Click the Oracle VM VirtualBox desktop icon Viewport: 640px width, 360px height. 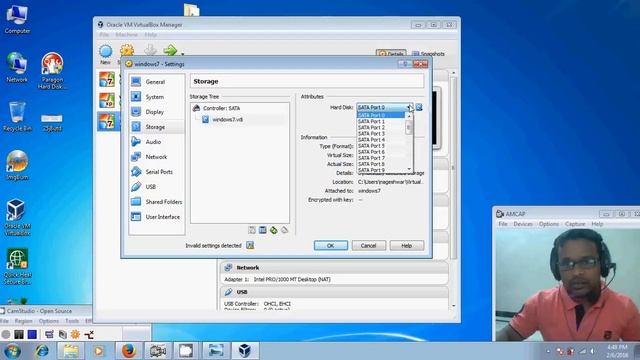17,218
